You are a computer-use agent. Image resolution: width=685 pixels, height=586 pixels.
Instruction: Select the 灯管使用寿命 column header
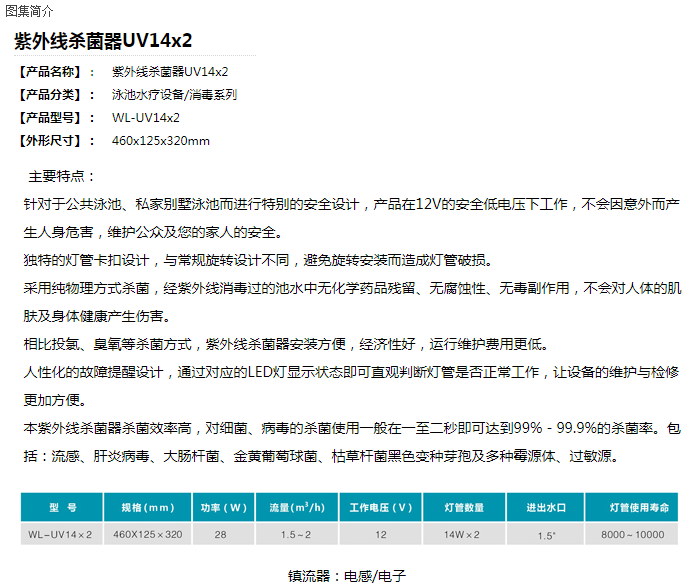click(x=632, y=508)
